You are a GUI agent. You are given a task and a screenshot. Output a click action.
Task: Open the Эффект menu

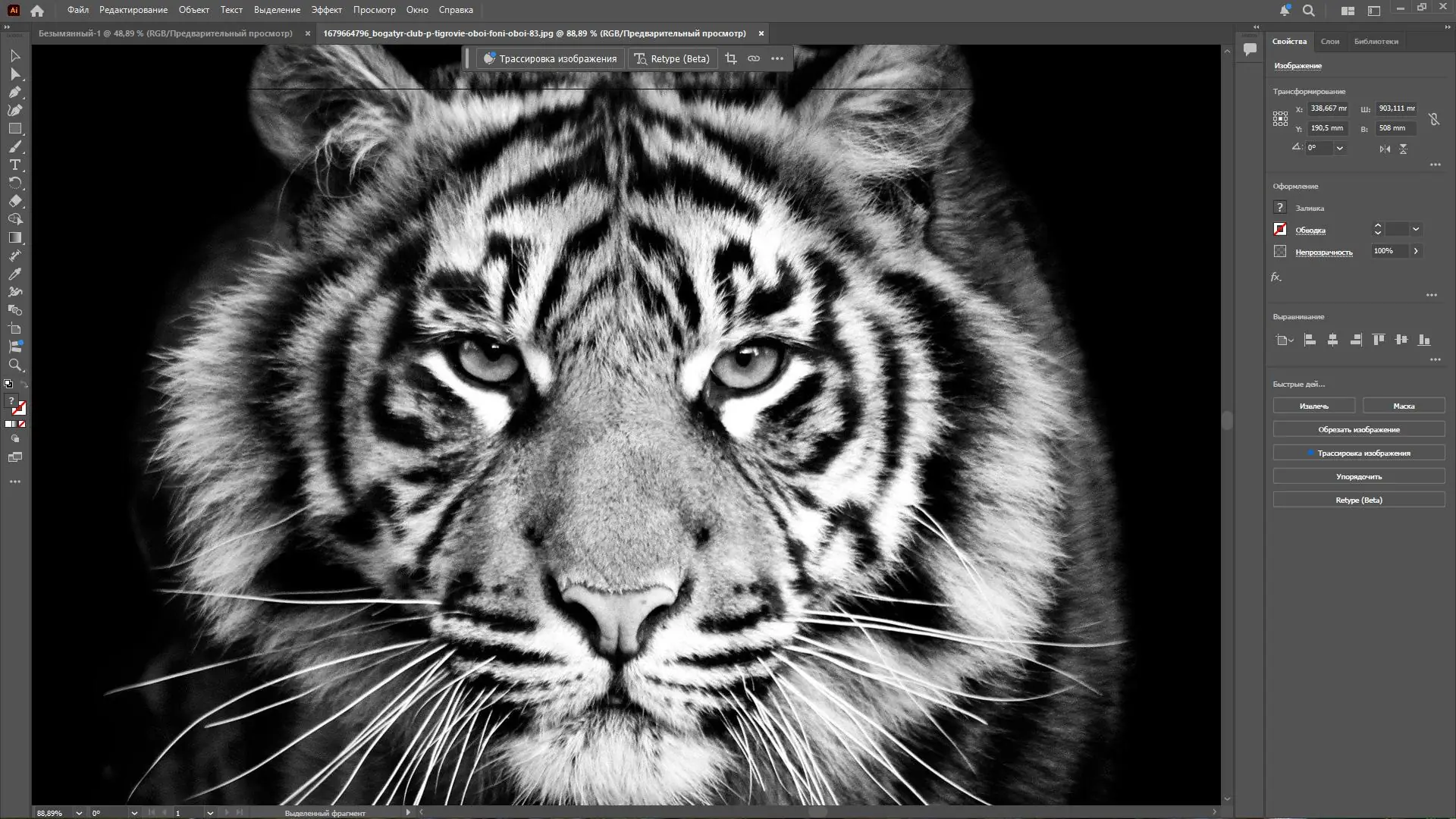click(326, 10)
